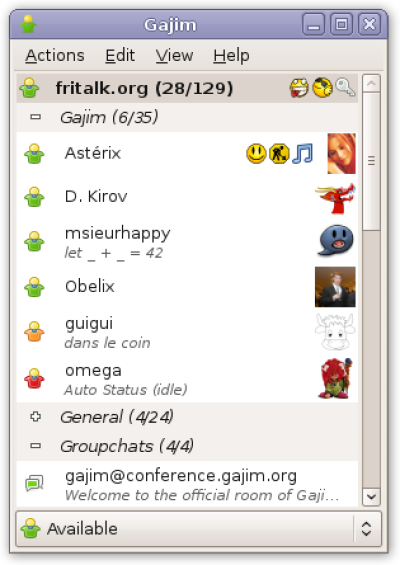This screenshot has height=565, width=400.
Task: Click Obelix's avatar photo thumbnail
Action: coord(335,287)
